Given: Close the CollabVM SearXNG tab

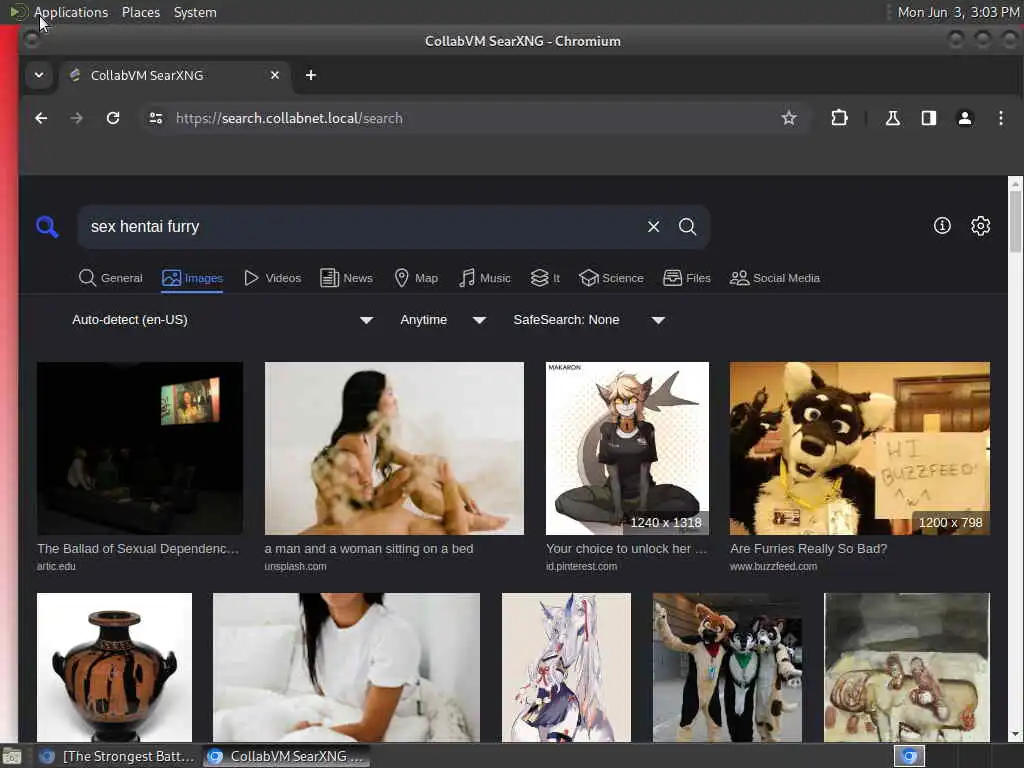Looking at the screenshot, I should point(275,75).
